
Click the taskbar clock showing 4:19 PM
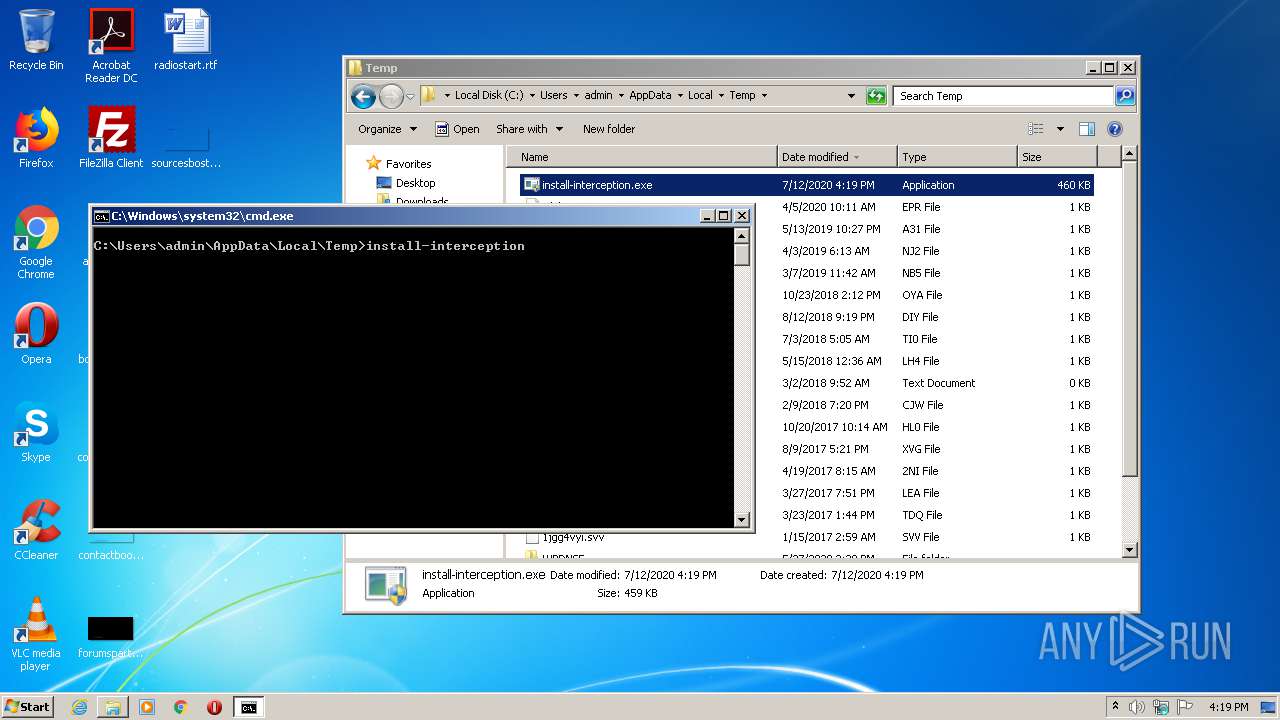tap(1228, 707)
